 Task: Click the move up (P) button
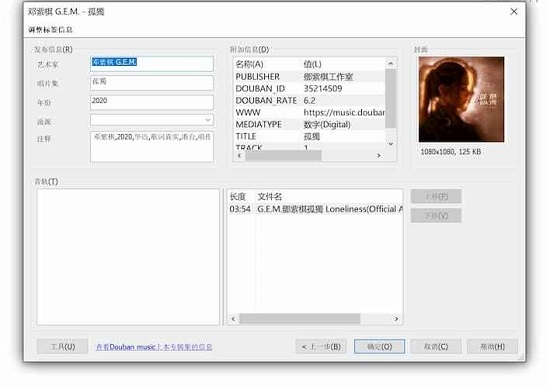(436, 196)
